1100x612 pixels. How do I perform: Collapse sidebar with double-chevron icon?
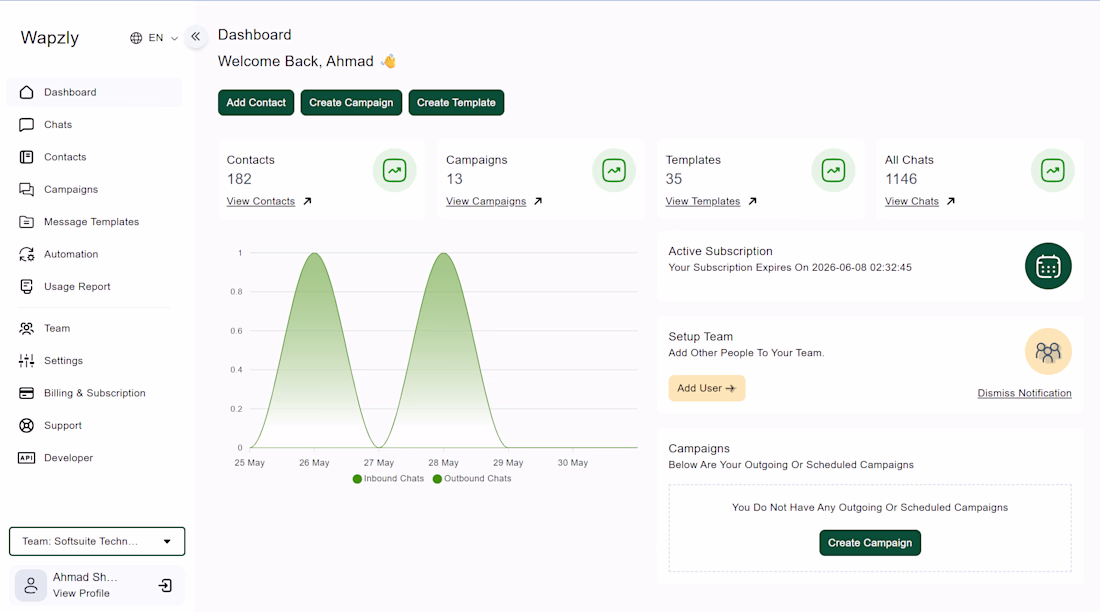click(196, 36)
